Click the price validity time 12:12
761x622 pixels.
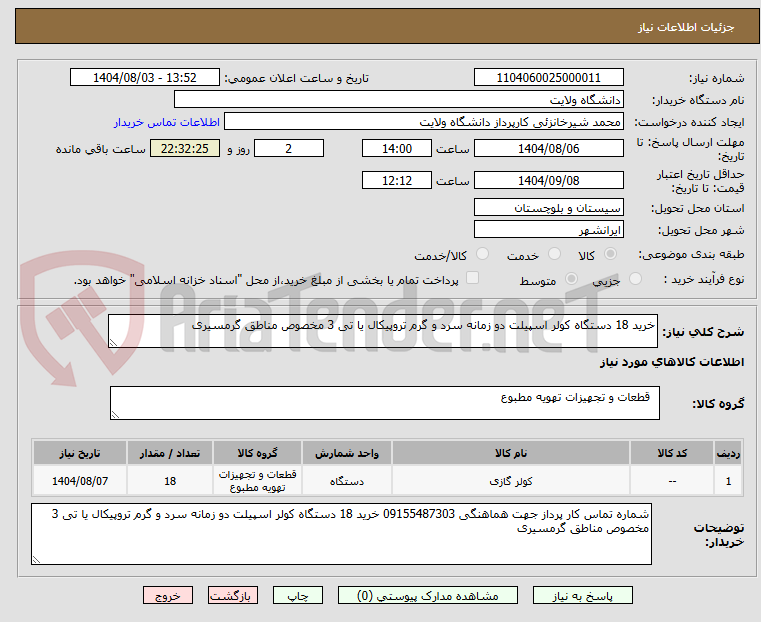397,180
